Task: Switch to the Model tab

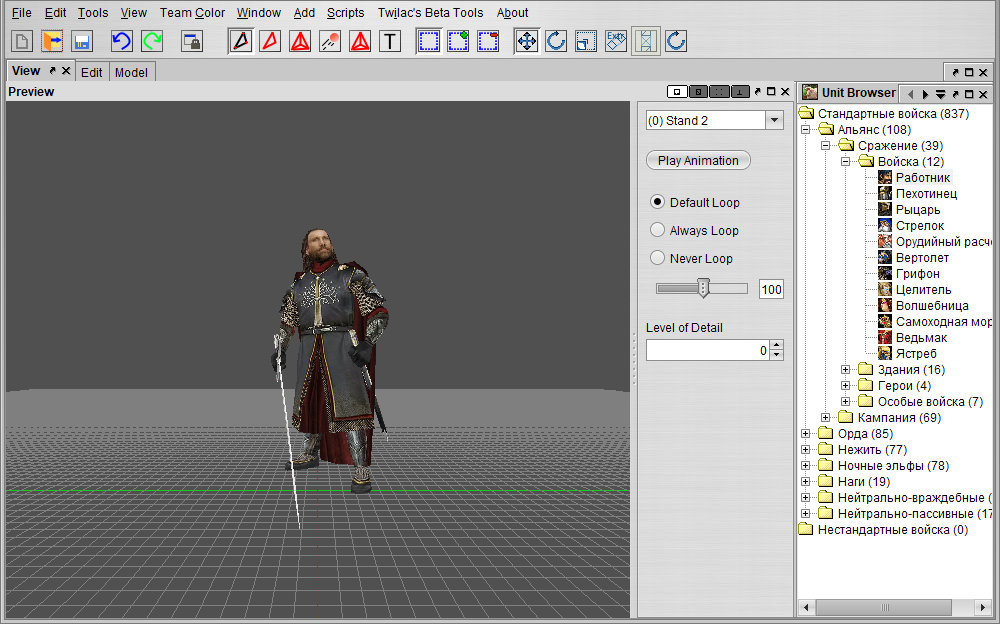Action: 131,72
